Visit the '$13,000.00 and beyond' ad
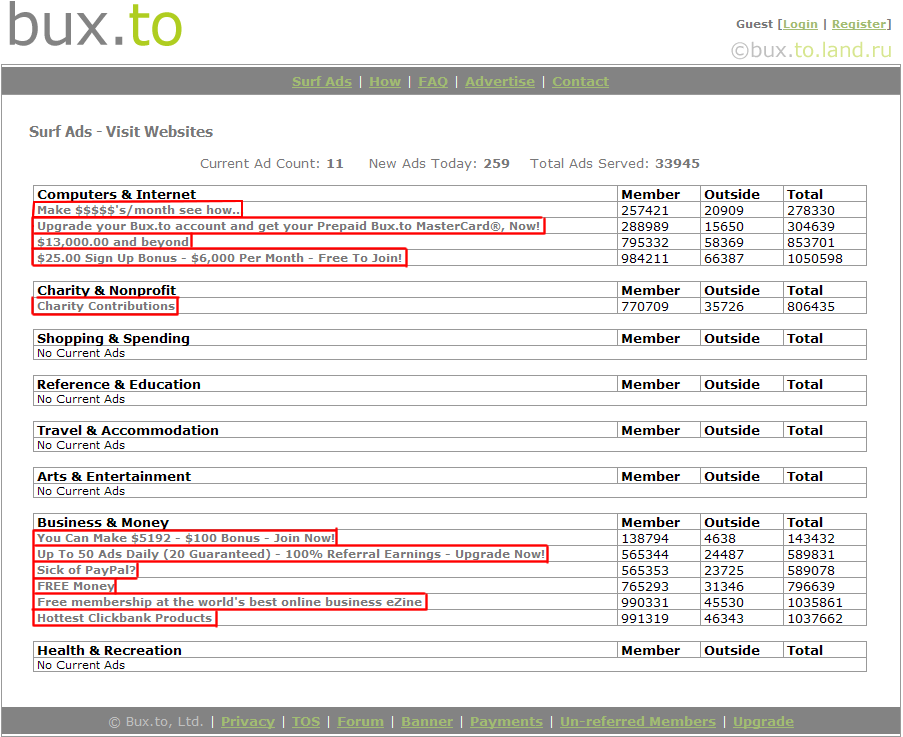 point(112,242)
